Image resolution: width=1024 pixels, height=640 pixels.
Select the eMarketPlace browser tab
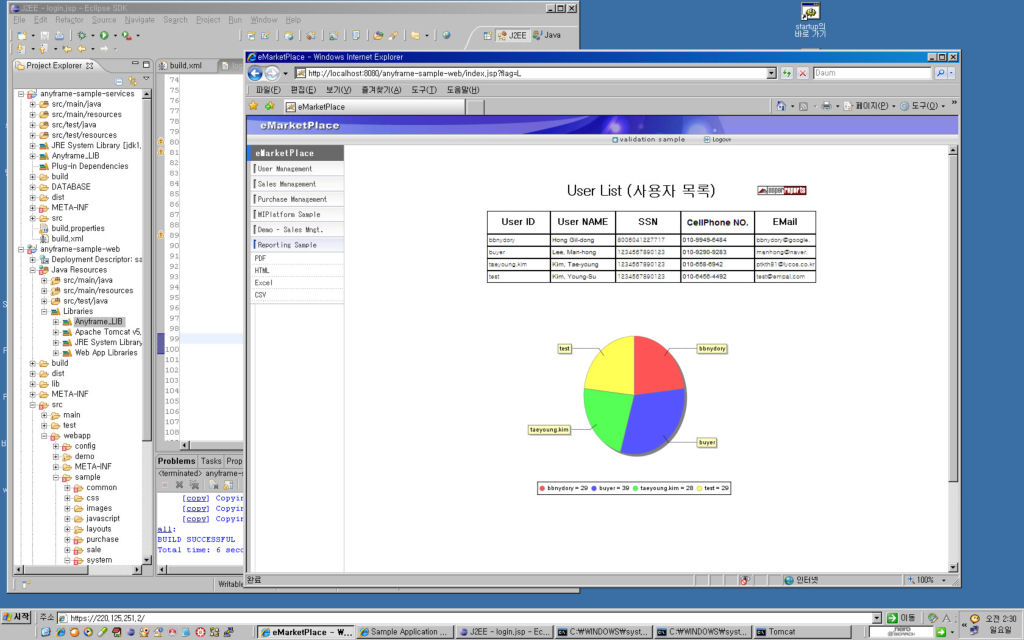[x=374, y=106]
